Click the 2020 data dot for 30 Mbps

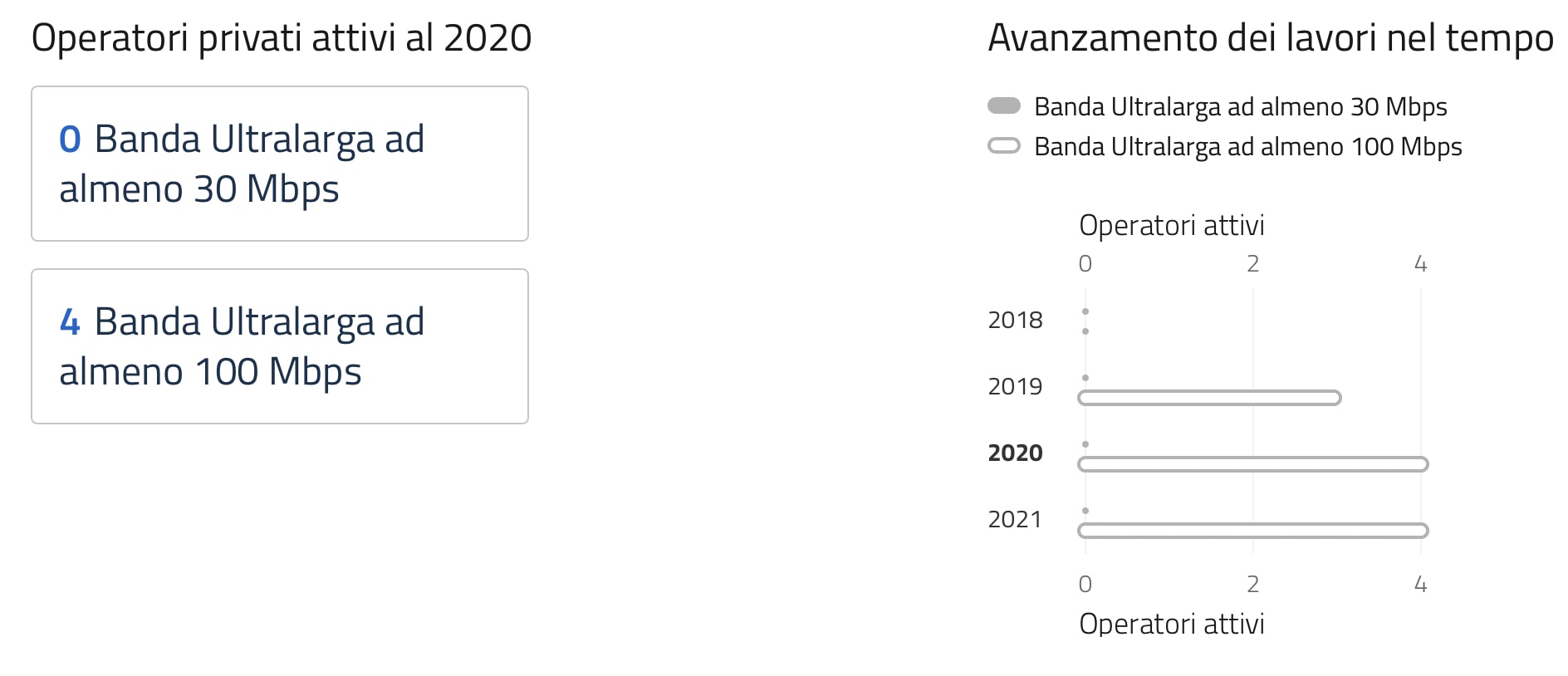[1085, 444]
